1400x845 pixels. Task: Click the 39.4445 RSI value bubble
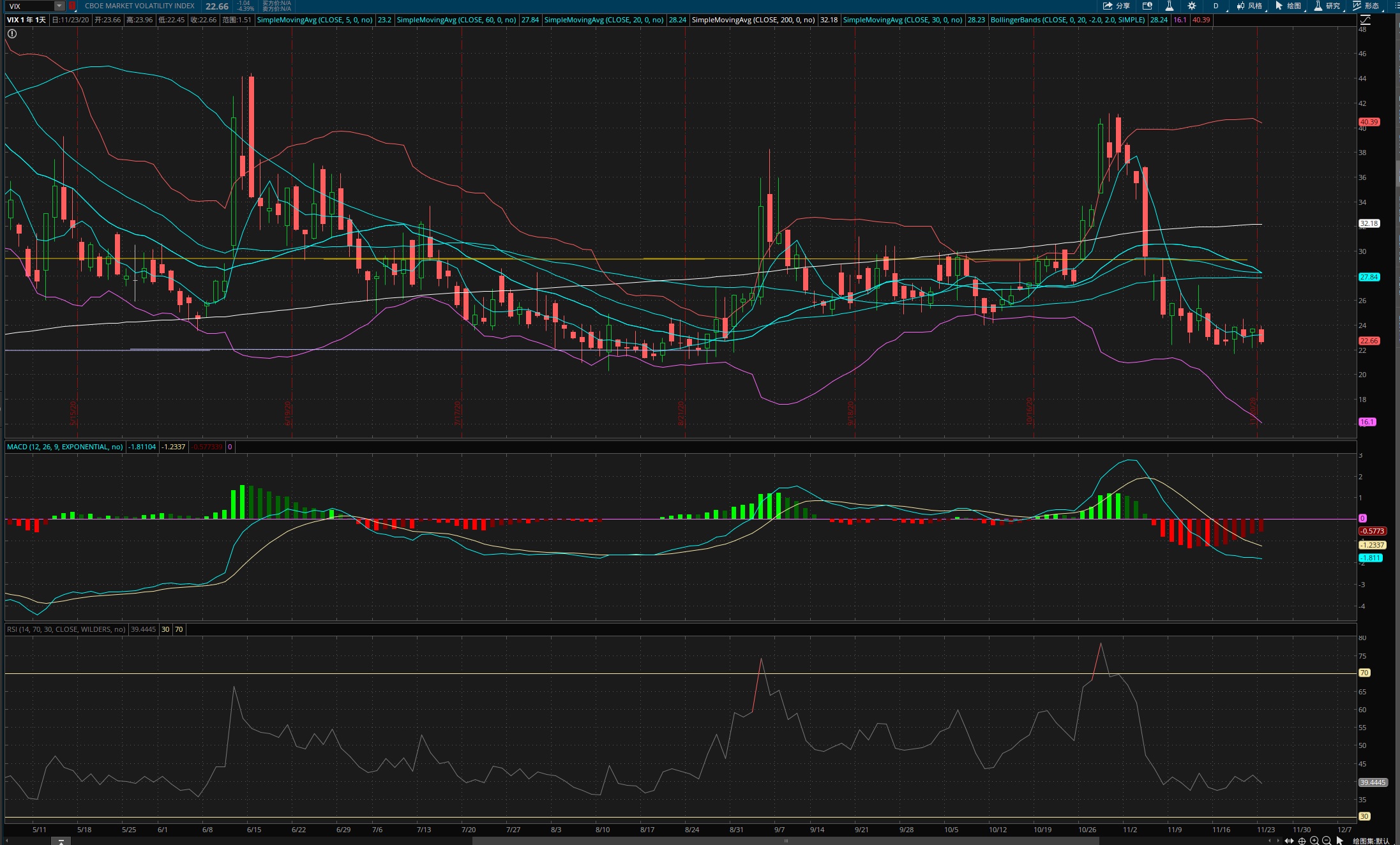click(x=1373, y=782)
